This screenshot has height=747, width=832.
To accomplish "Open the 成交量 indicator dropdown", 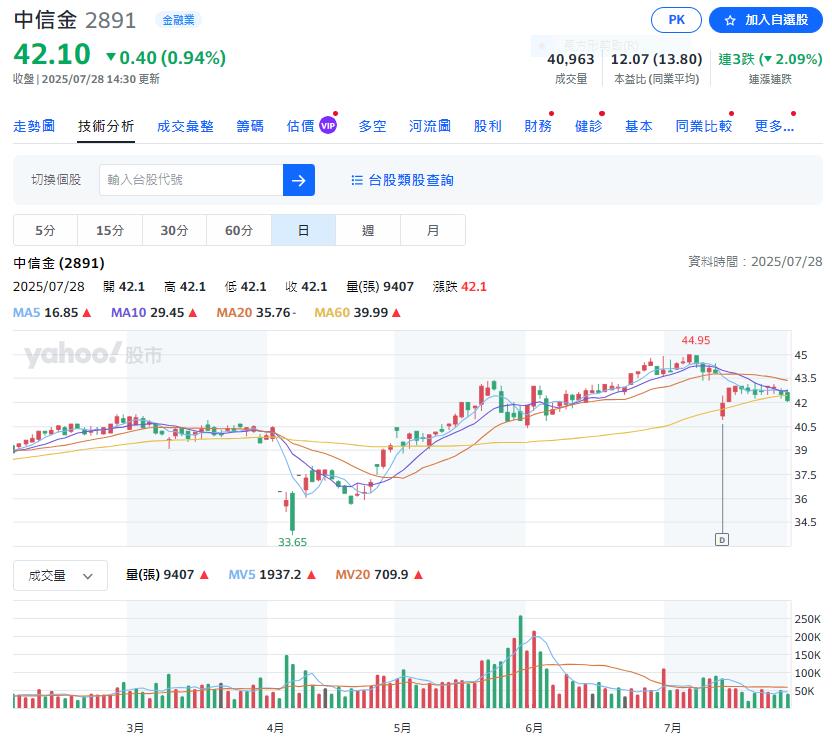I will [x=60, y=576].
